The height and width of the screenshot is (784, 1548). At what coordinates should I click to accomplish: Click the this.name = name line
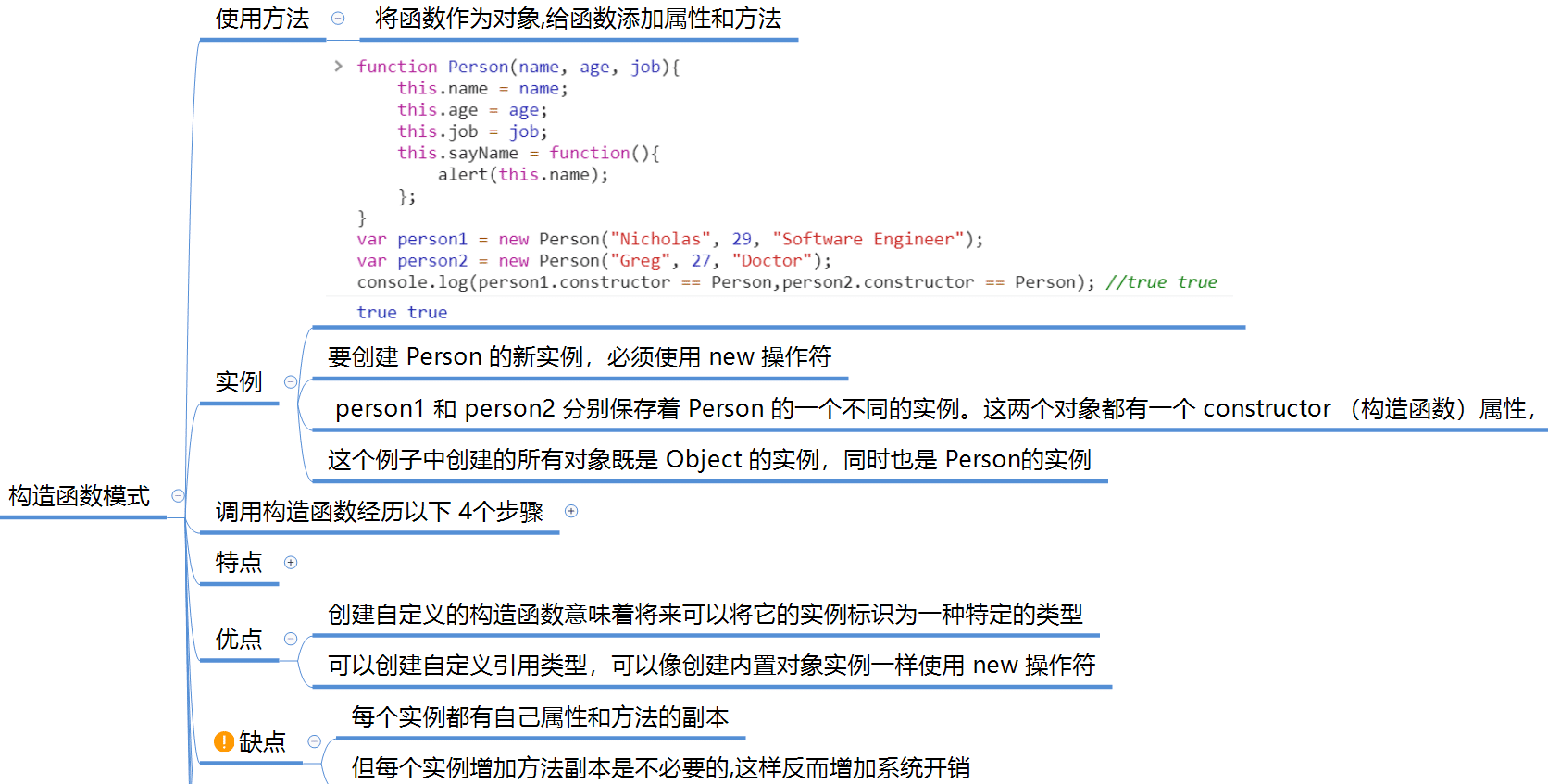[x=483, y=88]
